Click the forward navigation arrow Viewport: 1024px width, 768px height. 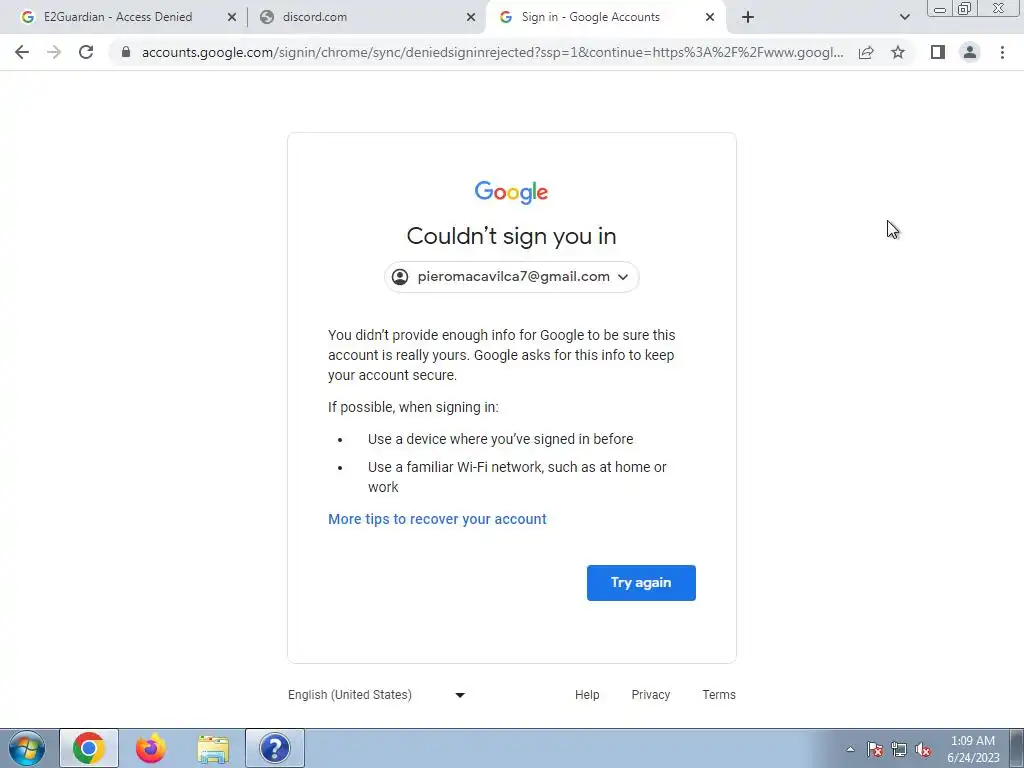tap(54, 52)
